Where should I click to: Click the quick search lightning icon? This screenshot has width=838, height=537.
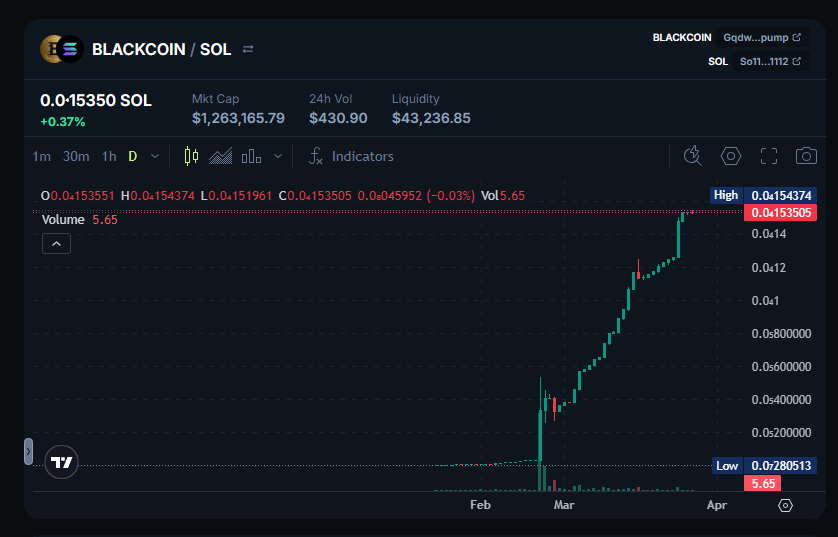click(693, 156)
